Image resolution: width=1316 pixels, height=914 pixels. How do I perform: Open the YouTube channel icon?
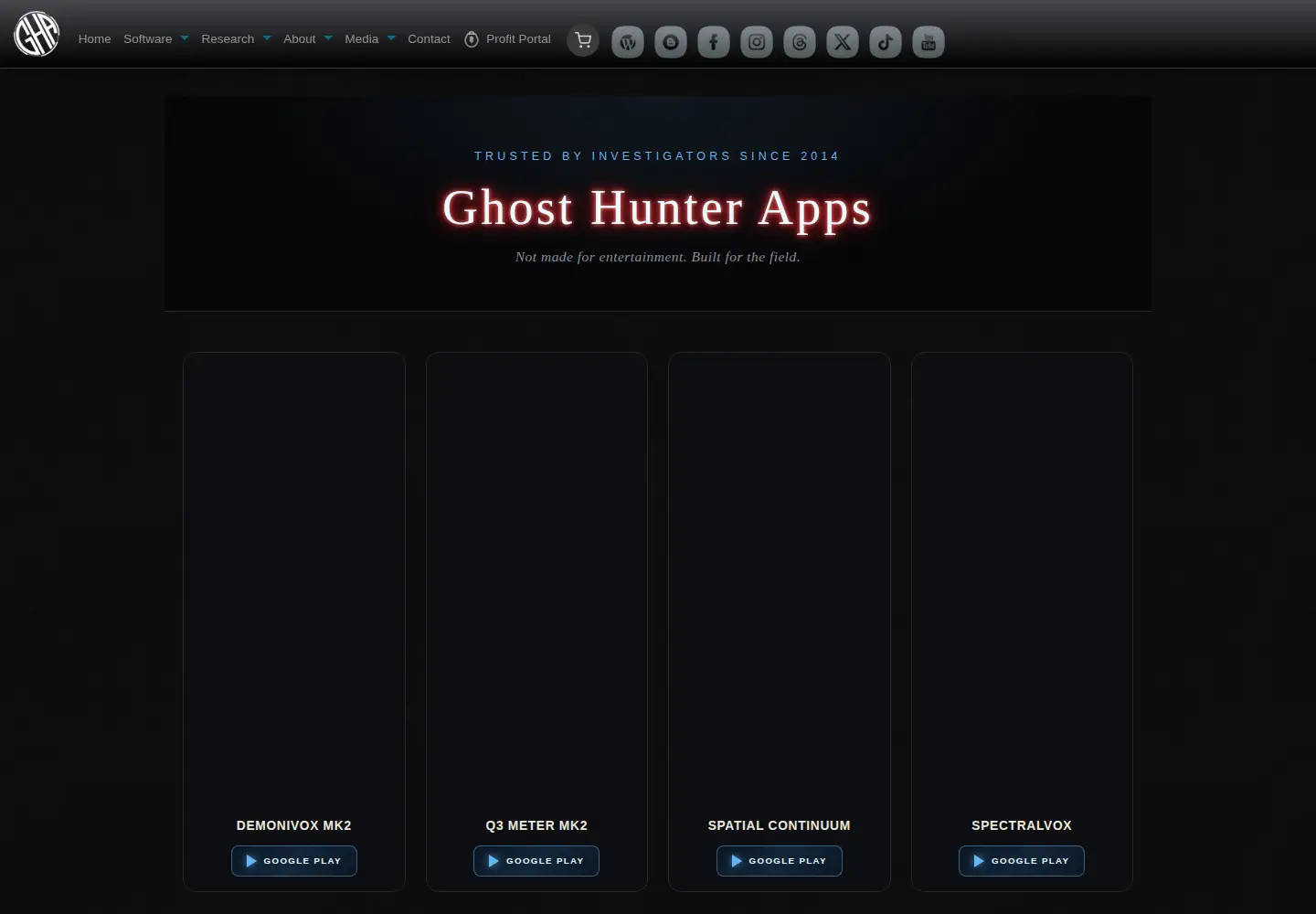coord(929,42)
